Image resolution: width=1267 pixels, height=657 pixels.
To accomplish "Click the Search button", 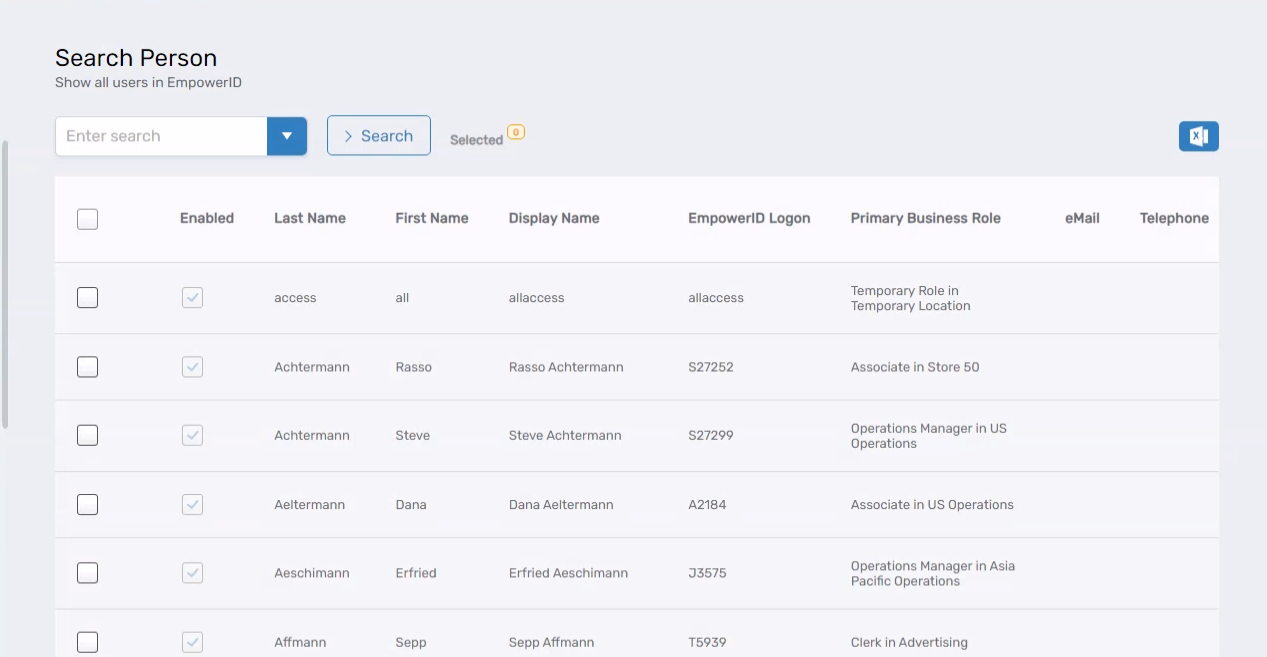I will [379, 136].
